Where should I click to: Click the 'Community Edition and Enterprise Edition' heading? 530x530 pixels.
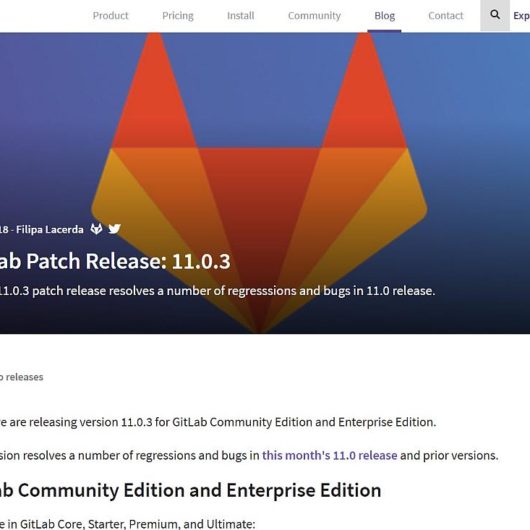[199, 490]
